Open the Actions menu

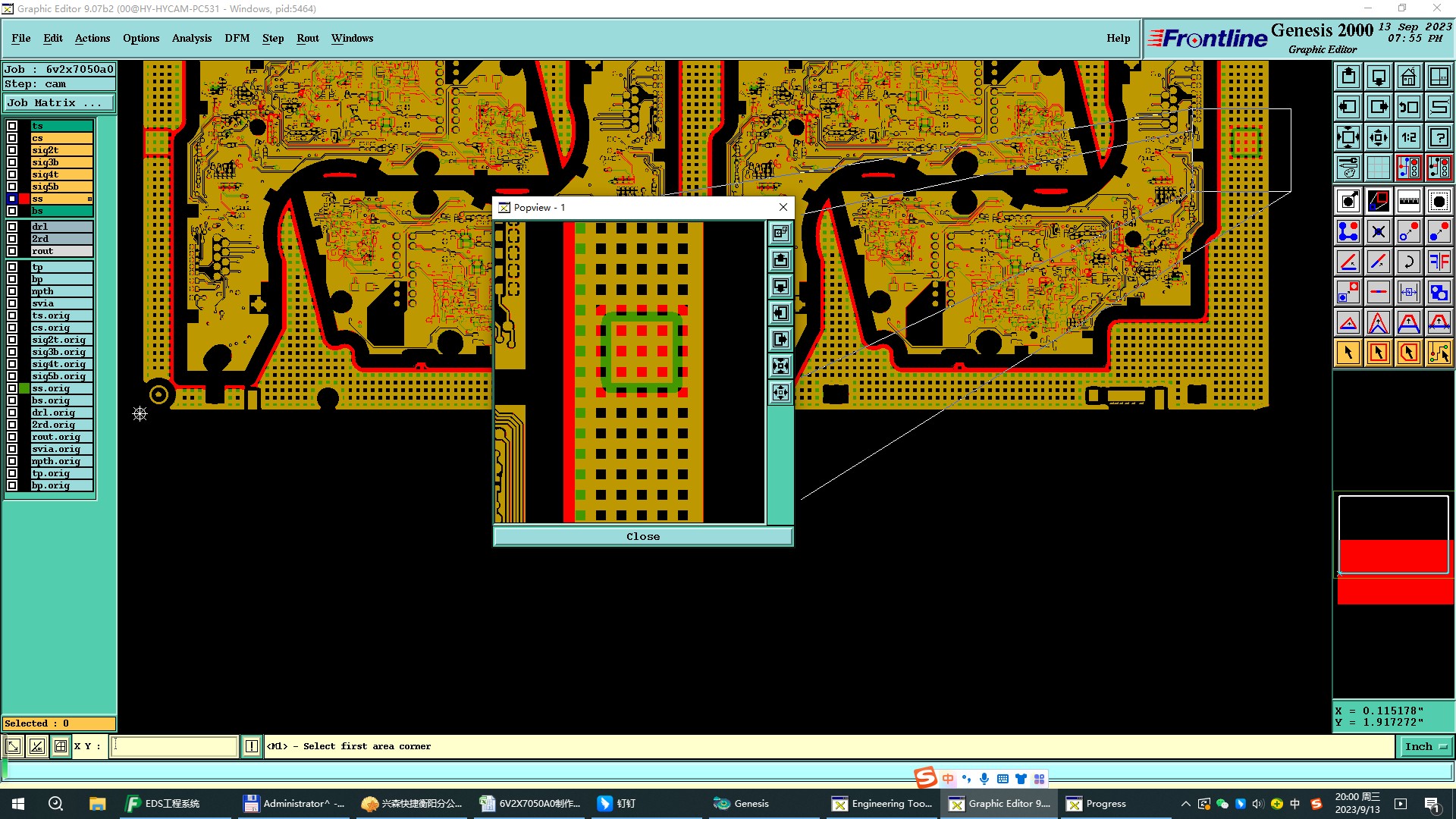(93, 38)
